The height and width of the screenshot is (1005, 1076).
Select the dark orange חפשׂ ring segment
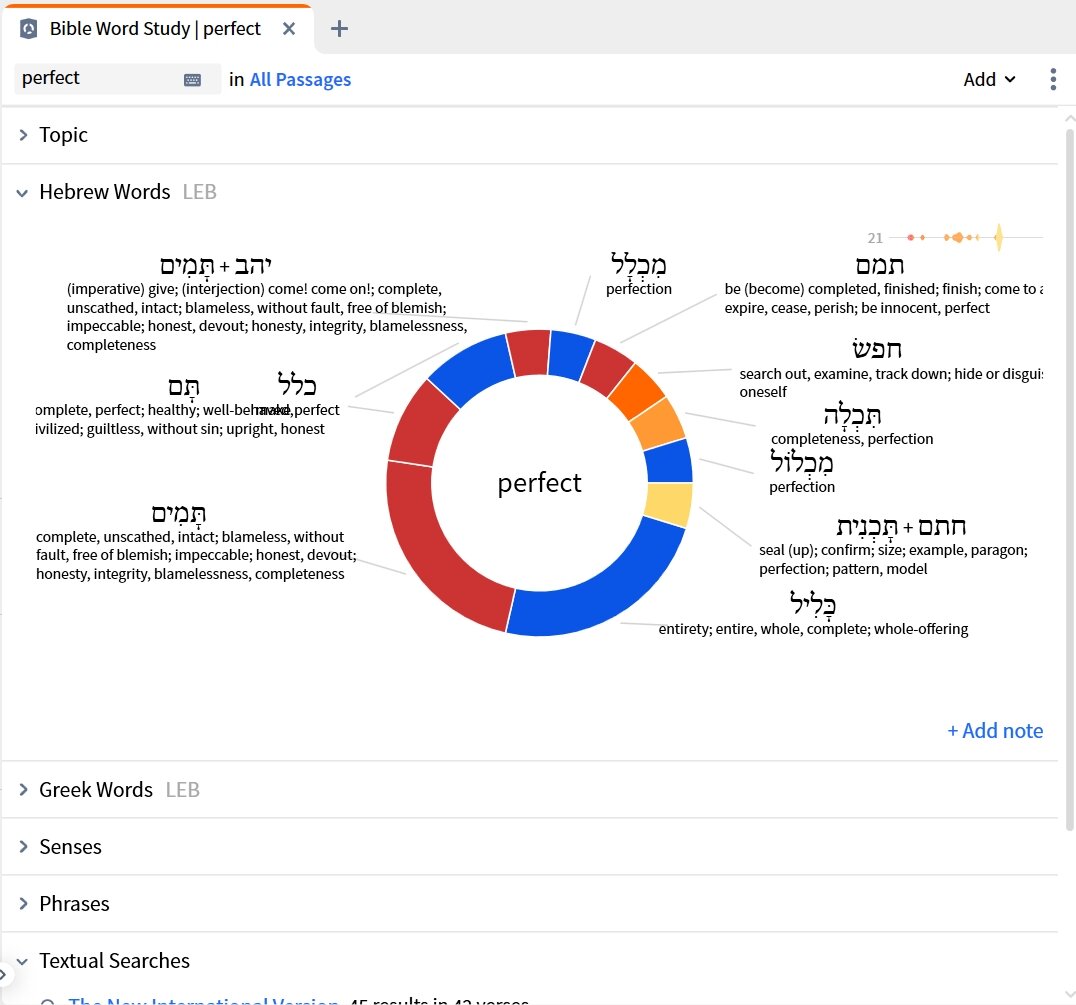(x=637, y=392)
